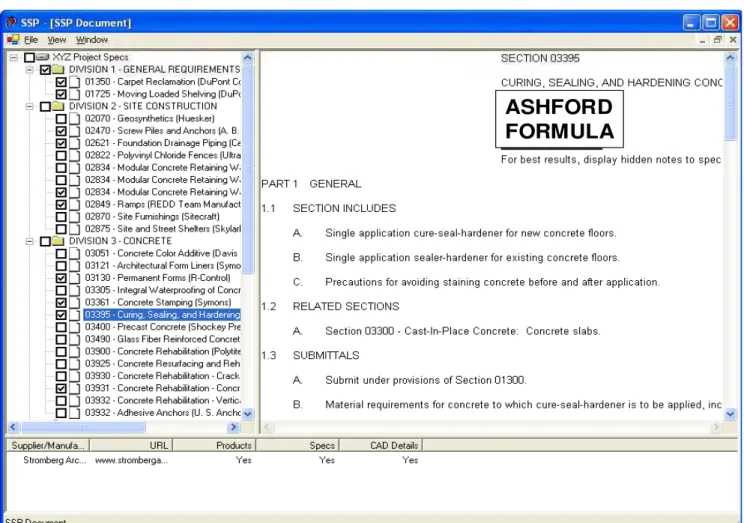744x523 pixels.
Task: Uncheck the 02849 Ramps checkbox
Action: coord(61,205)
